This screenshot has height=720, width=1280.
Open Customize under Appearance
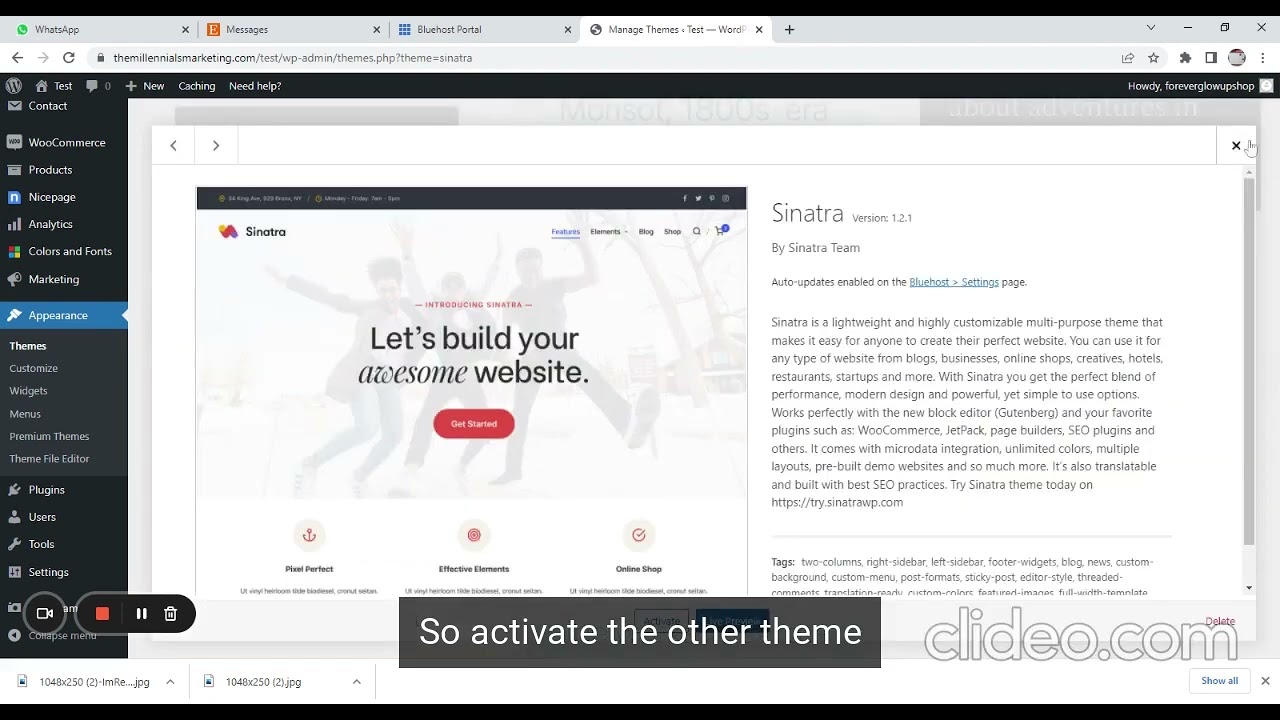point(34,368)
